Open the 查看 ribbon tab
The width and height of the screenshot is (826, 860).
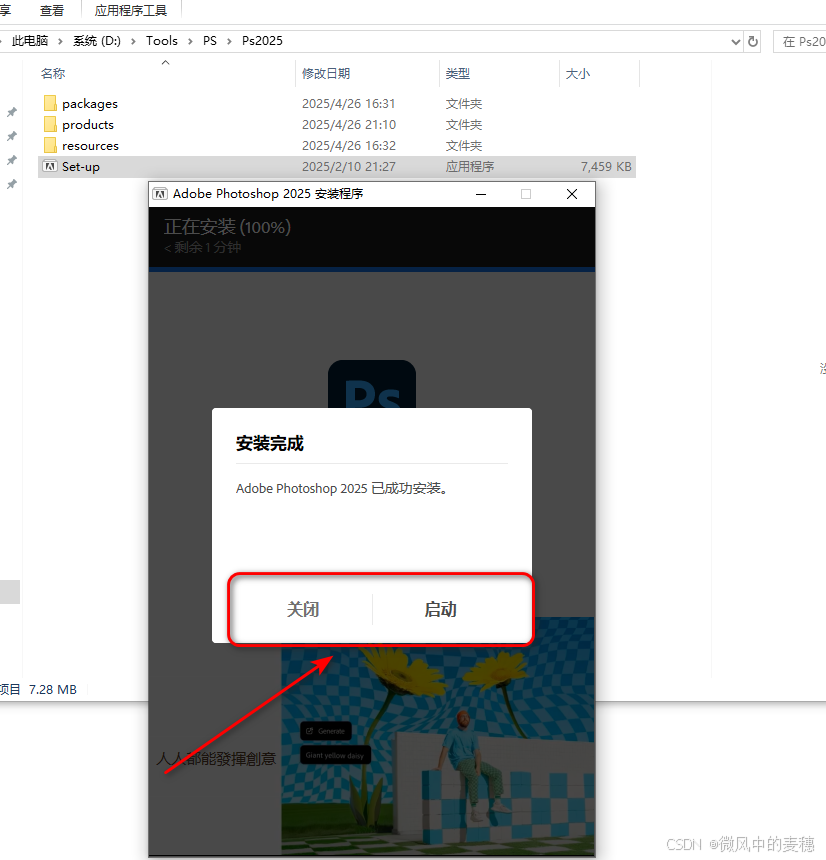[52, 10]
